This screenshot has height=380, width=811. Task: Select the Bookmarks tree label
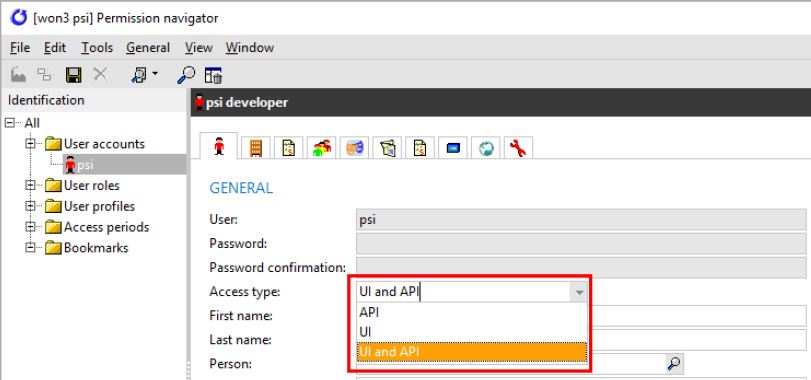click(x=96, y=247)
